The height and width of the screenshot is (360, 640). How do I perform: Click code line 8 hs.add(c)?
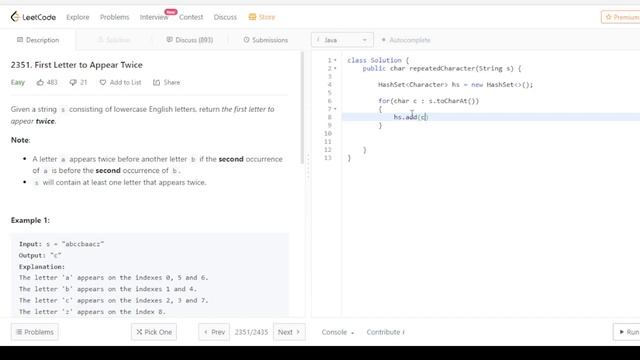point(411,117)
